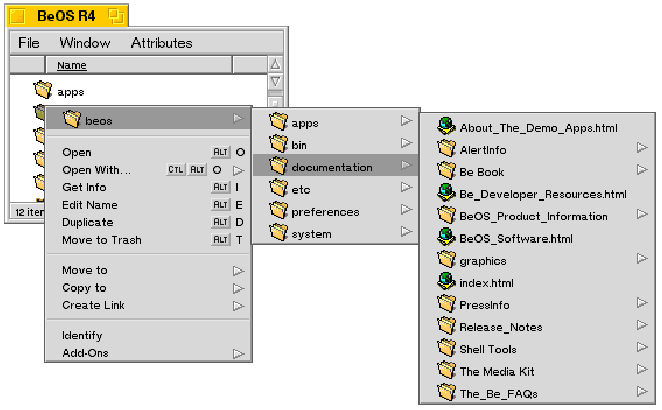
Task: Click the system folder icon
Action: [278, 233]
